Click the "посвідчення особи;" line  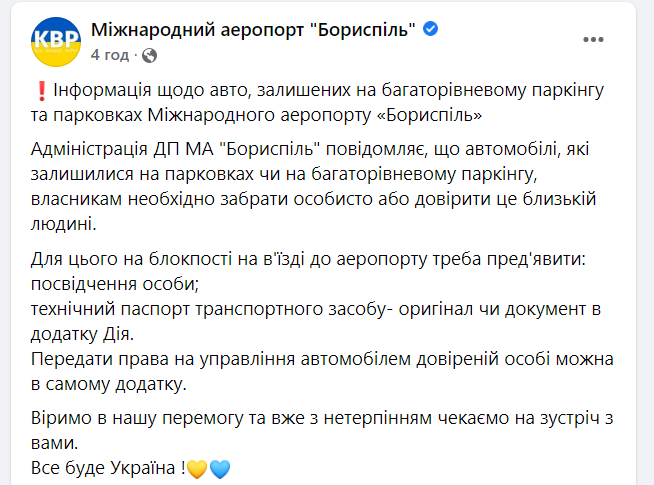115,284
